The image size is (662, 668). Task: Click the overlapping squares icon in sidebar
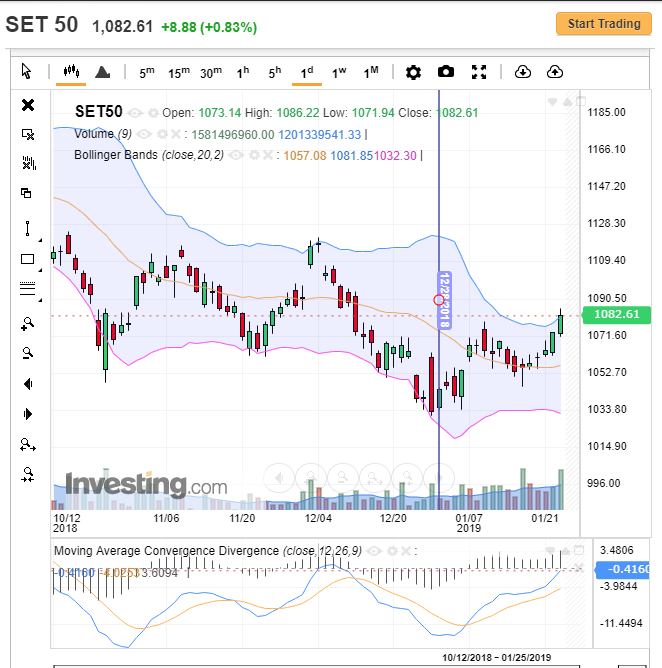[26, 193]
